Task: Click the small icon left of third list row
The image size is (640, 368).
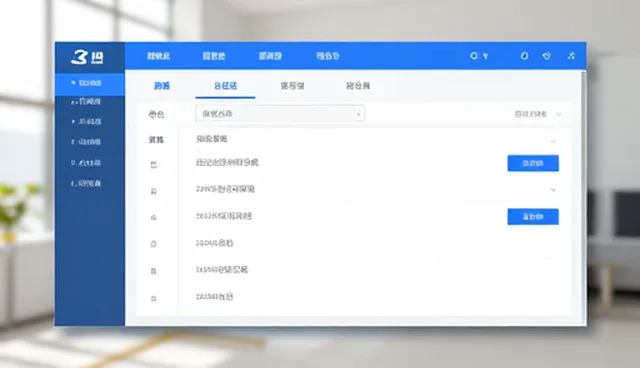Action: (x=154, y=191)
